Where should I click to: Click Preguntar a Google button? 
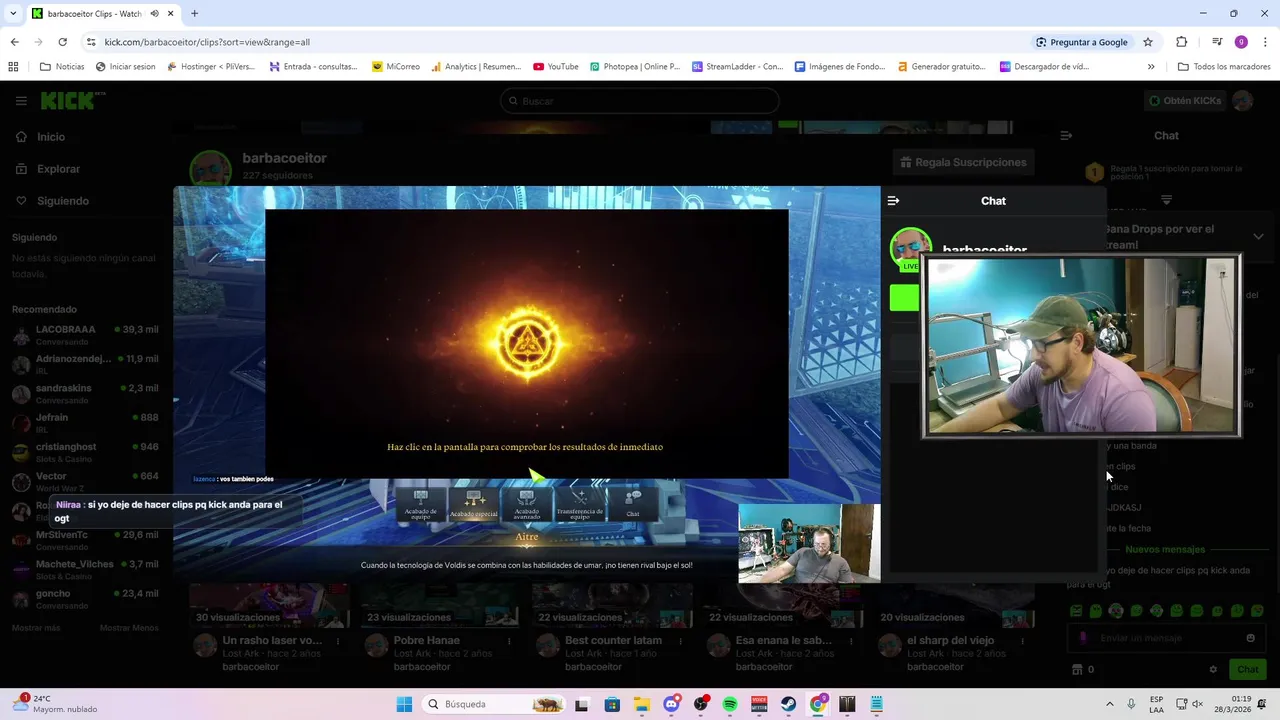[x=1081, y=42]
